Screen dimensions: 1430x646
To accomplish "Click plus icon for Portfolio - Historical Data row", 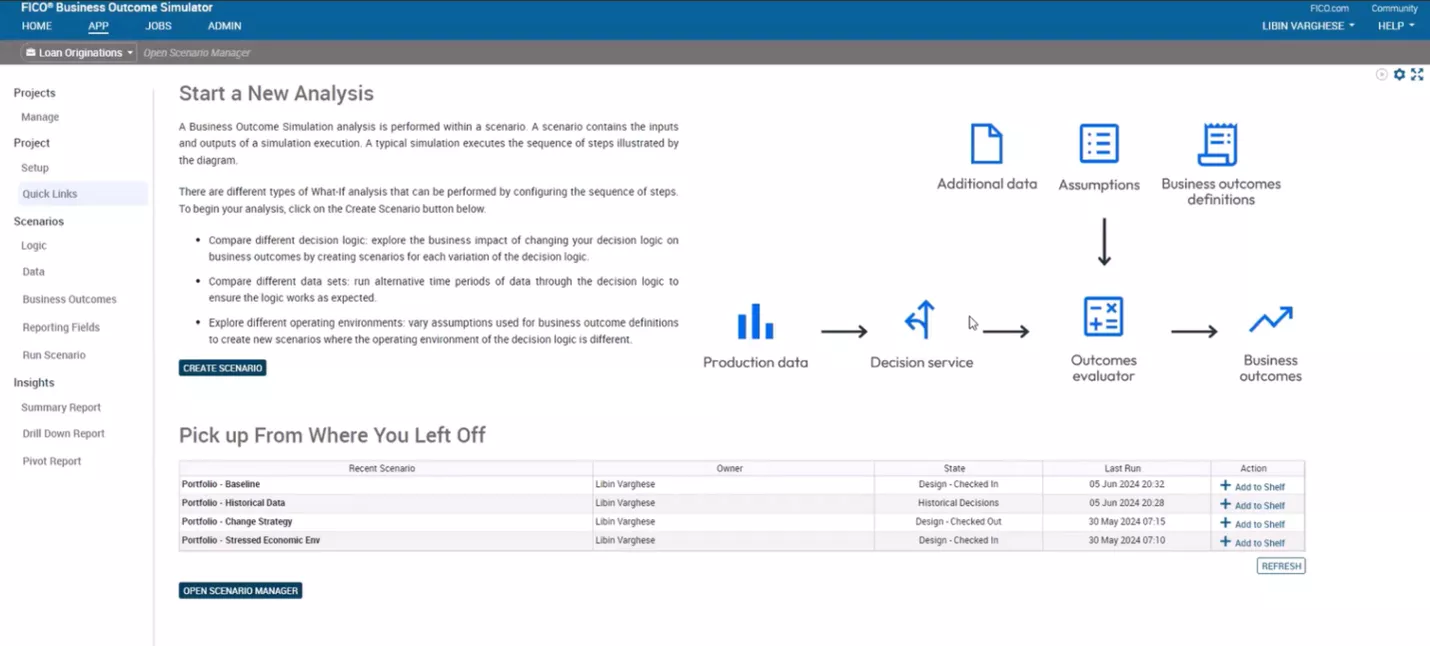I will 1225,504.
